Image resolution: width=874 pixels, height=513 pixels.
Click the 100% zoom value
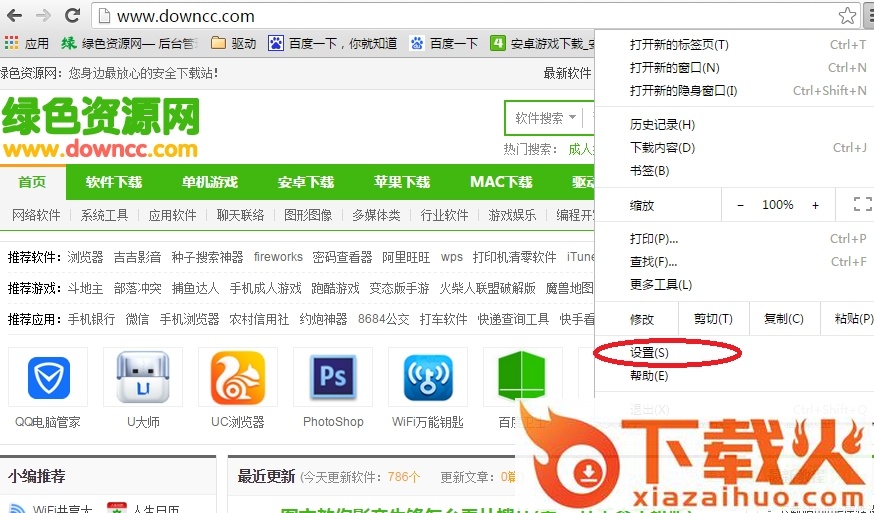point(778,205)
